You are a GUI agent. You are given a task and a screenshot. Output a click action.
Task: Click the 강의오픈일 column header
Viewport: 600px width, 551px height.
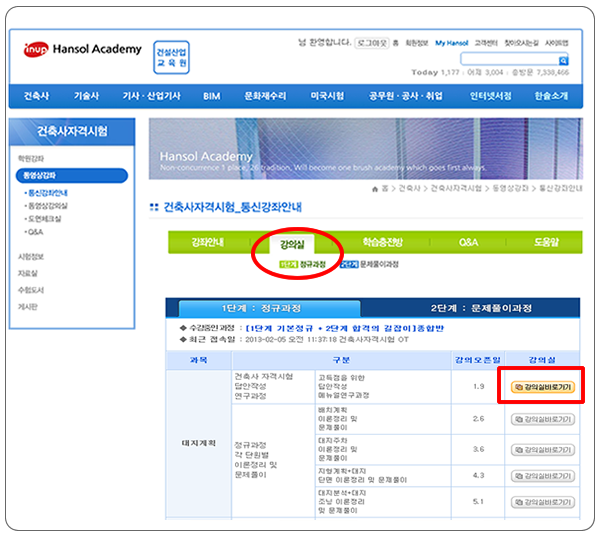tap(478, 360)
